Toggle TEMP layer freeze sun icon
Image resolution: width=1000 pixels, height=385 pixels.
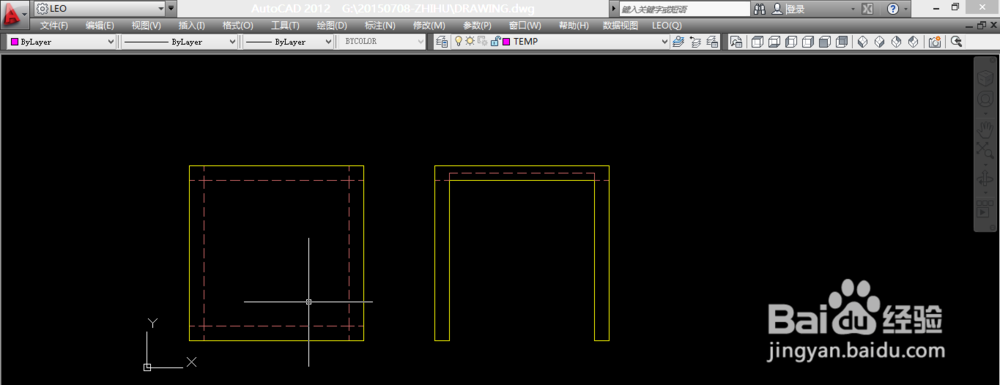pos(469,41)
